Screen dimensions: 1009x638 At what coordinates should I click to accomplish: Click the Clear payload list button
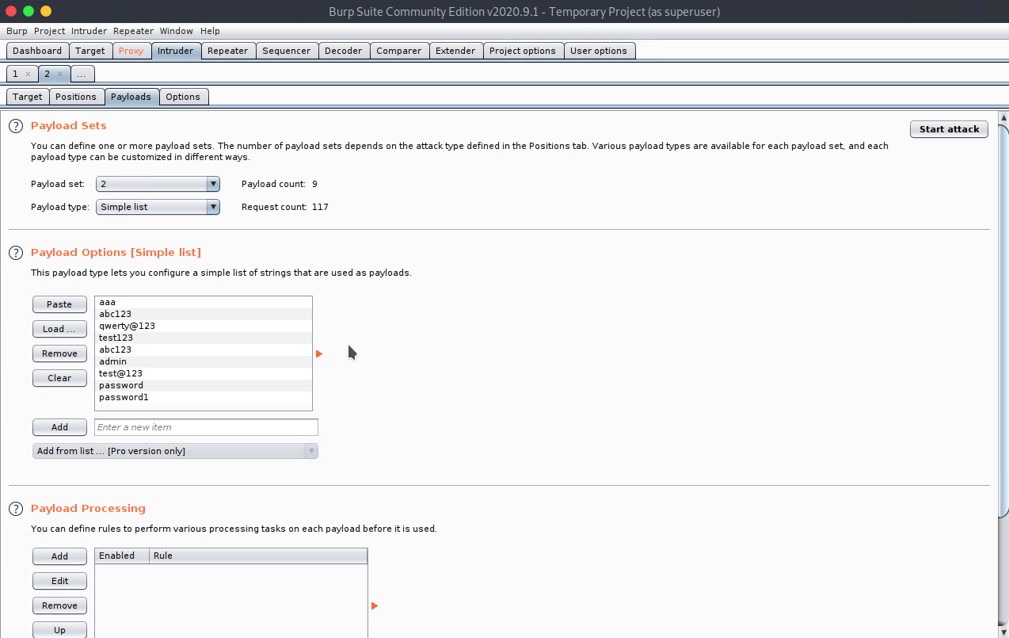coord(59,378)
